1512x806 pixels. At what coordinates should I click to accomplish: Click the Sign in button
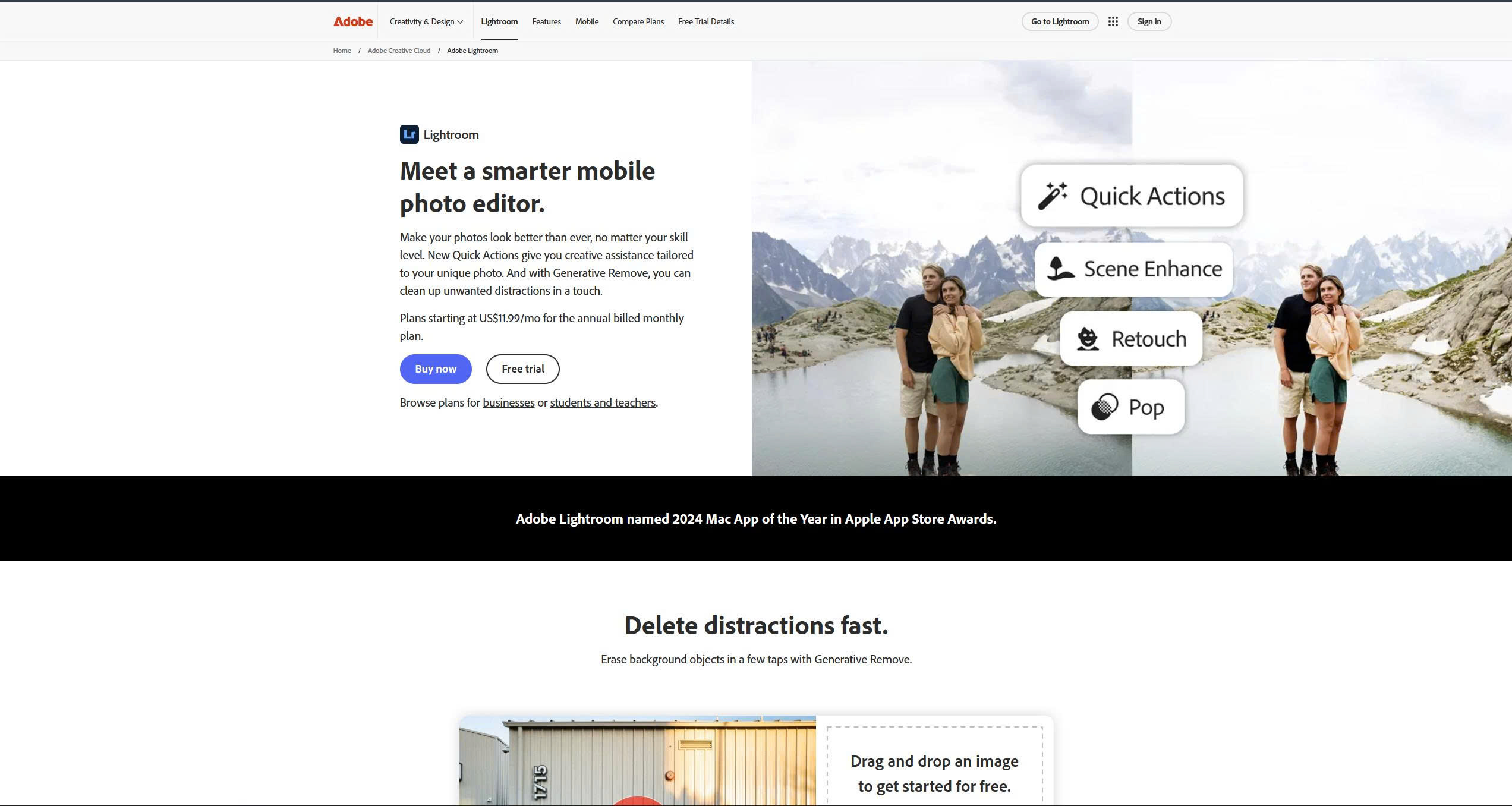coord(1149,21)
